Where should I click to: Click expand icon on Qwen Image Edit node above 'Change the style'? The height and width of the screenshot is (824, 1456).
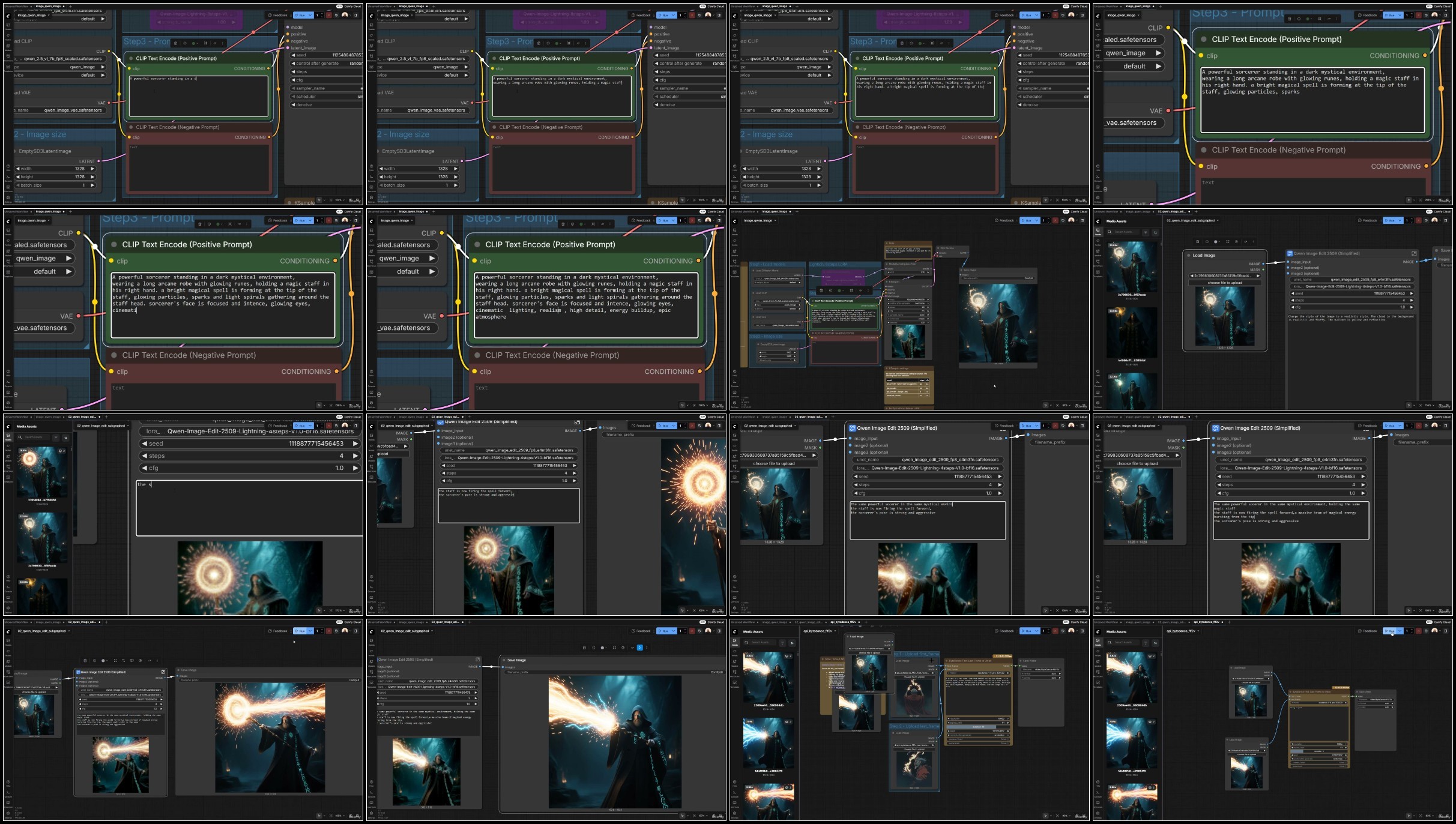[x=1414, y=253]
